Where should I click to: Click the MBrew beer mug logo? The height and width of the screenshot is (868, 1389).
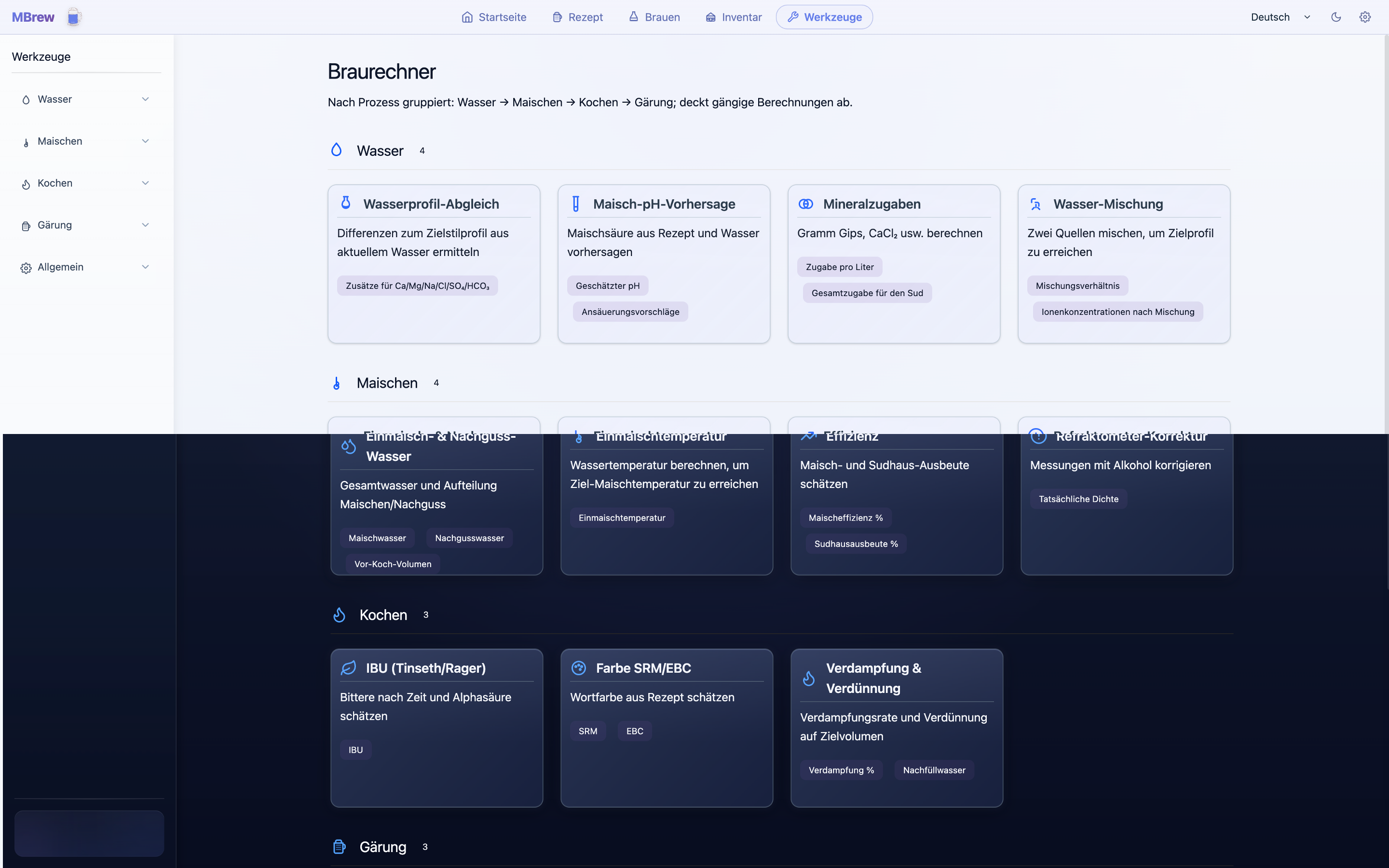tap(73, 17)
